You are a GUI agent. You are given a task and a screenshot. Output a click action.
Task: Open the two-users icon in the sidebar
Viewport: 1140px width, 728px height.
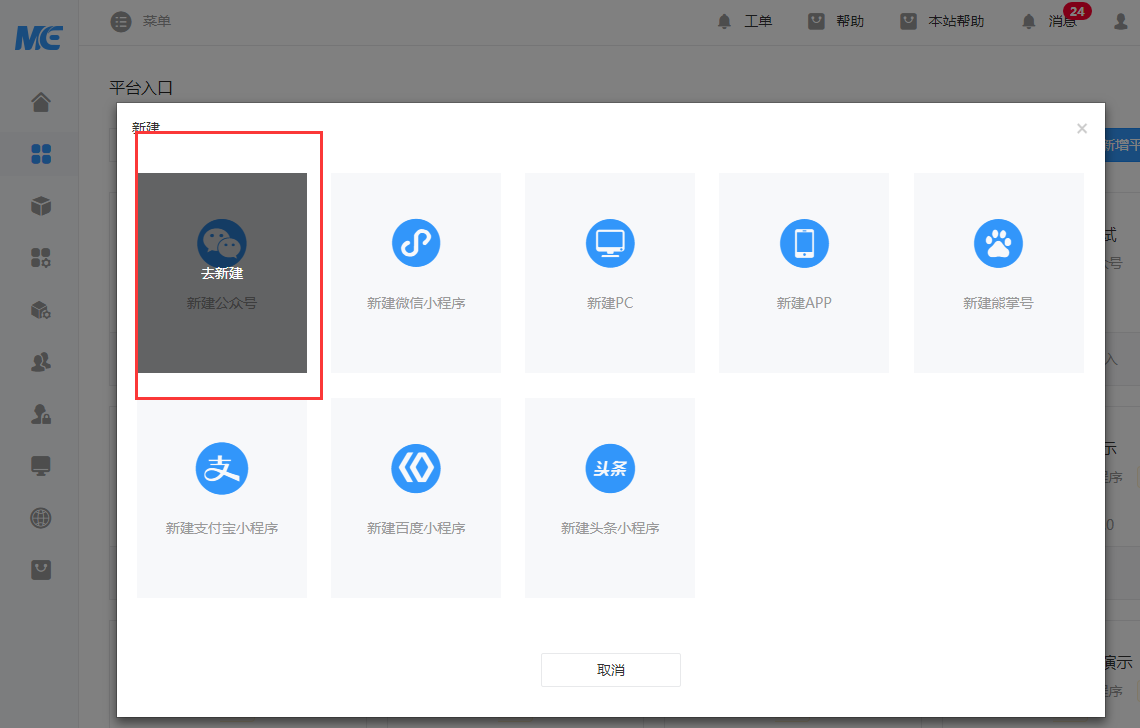[x=41, y=361]
